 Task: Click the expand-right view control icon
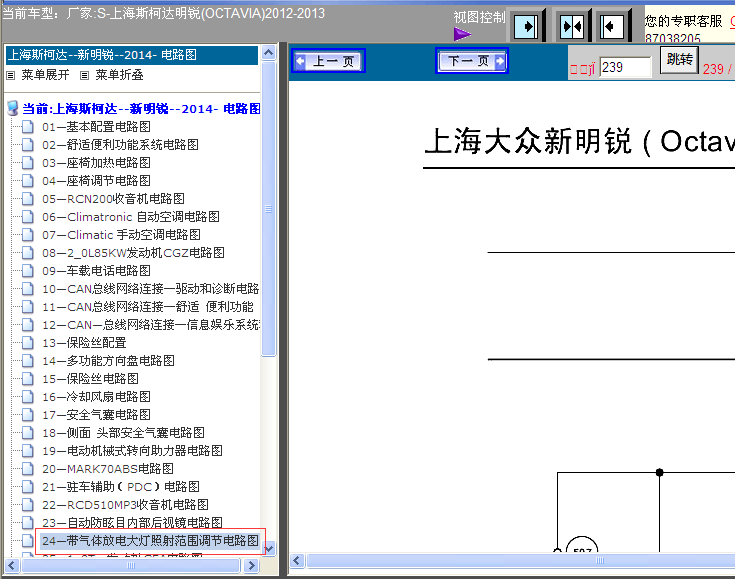pos(526,27)
